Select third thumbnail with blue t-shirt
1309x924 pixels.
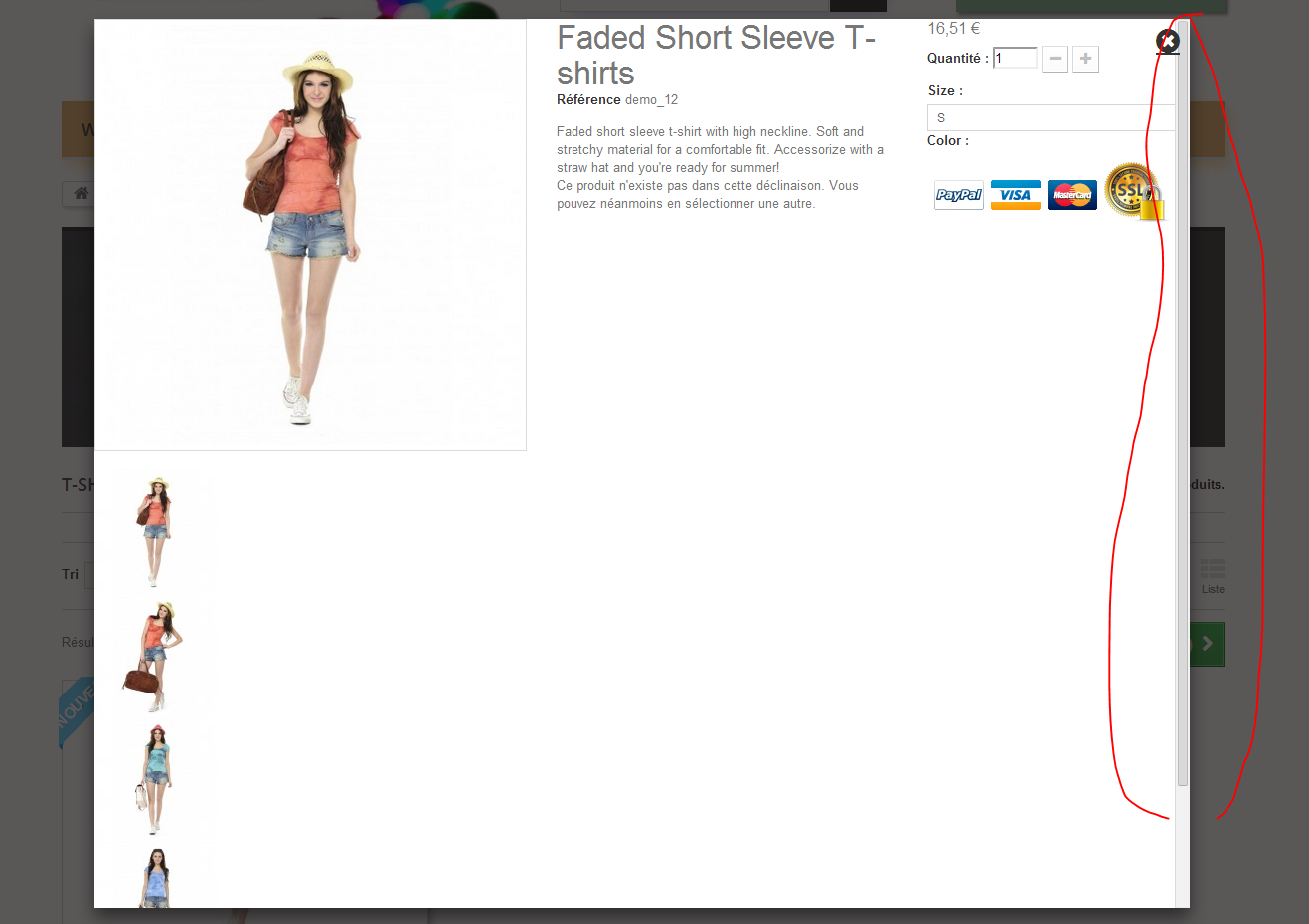155,781
